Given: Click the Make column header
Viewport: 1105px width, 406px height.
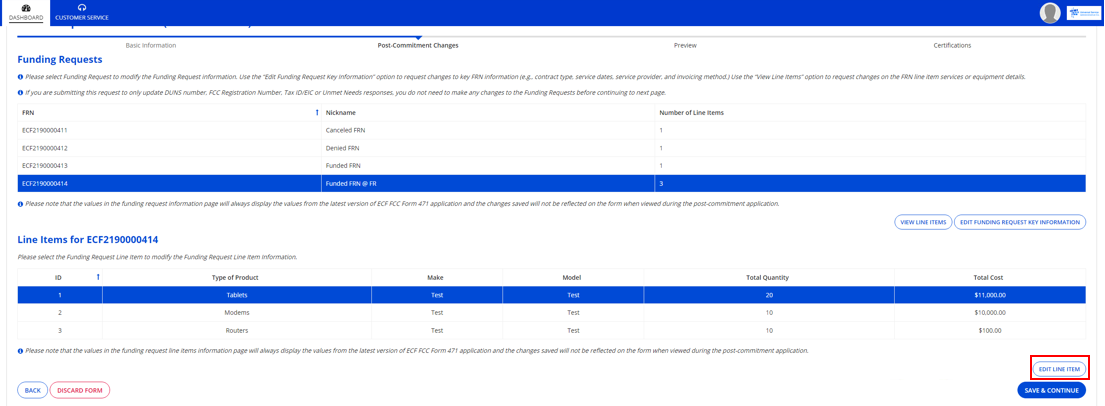Looking at the screenshot, I should pos(436,278).
